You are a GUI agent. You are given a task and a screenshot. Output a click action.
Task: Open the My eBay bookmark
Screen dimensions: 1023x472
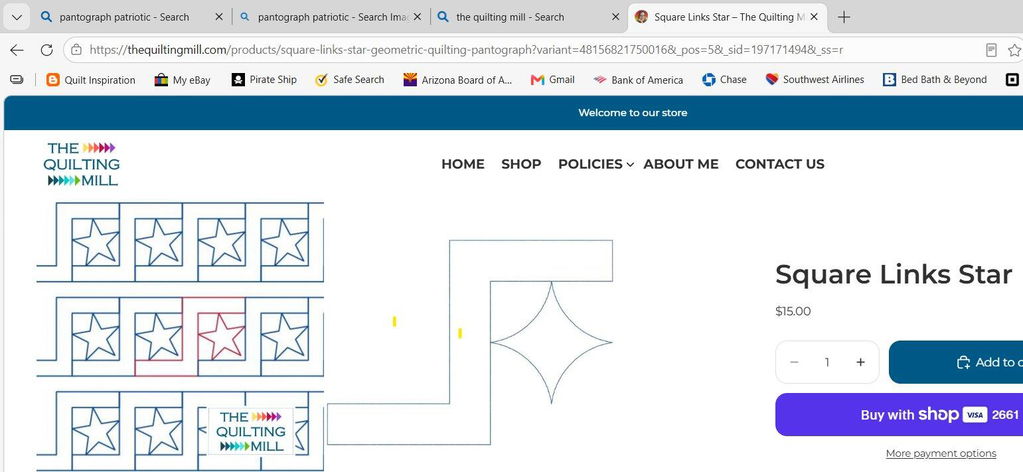[x=183, y=80]
